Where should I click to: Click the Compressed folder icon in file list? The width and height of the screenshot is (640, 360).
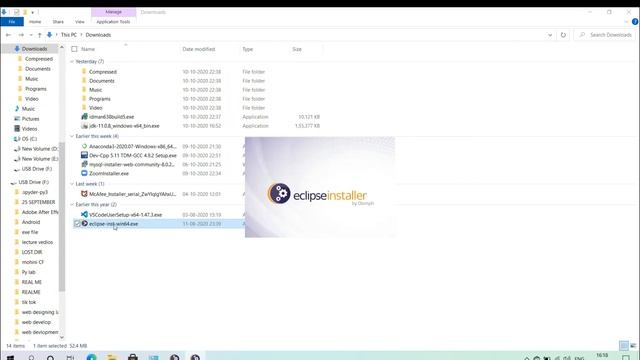84,71
